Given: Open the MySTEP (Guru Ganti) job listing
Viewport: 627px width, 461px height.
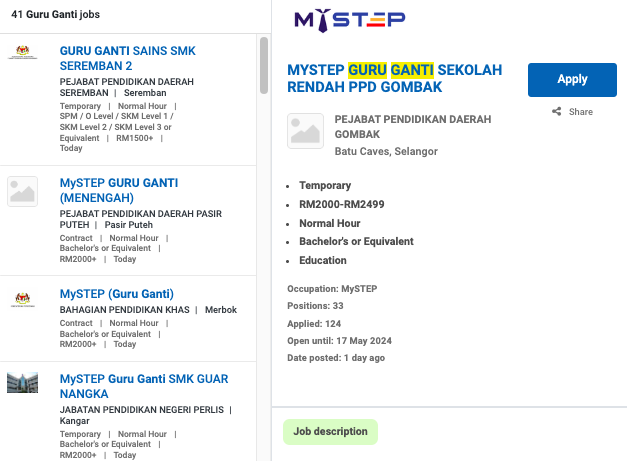Looking at the screenshot, I should tap(117, 294).
